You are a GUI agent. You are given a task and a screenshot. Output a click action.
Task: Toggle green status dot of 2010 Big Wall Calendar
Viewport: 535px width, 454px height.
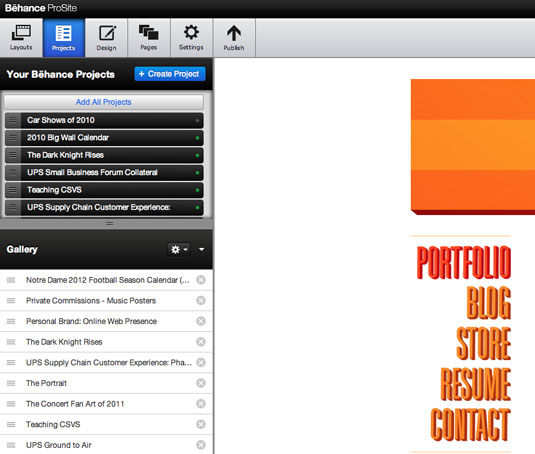[x=197, y=138]
